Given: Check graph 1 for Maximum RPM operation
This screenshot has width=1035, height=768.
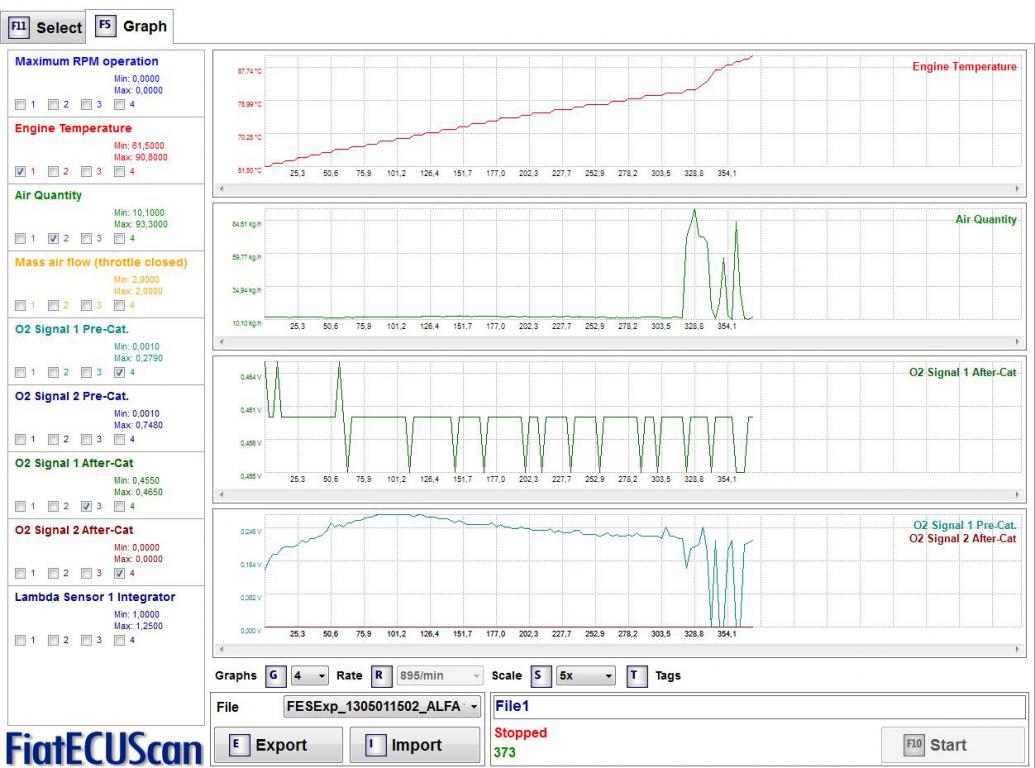Looking at the screenshot, I should [x=20, y=104].
